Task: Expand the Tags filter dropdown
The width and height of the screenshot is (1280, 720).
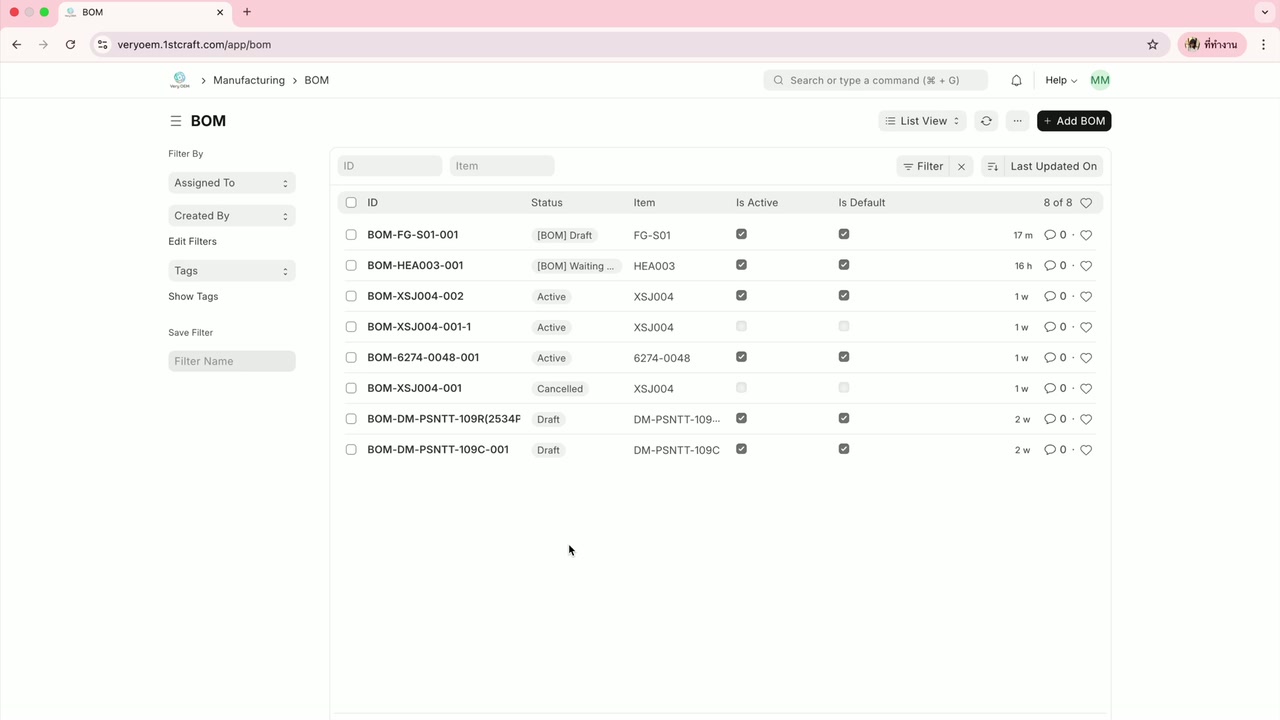Action: (232, 271)
